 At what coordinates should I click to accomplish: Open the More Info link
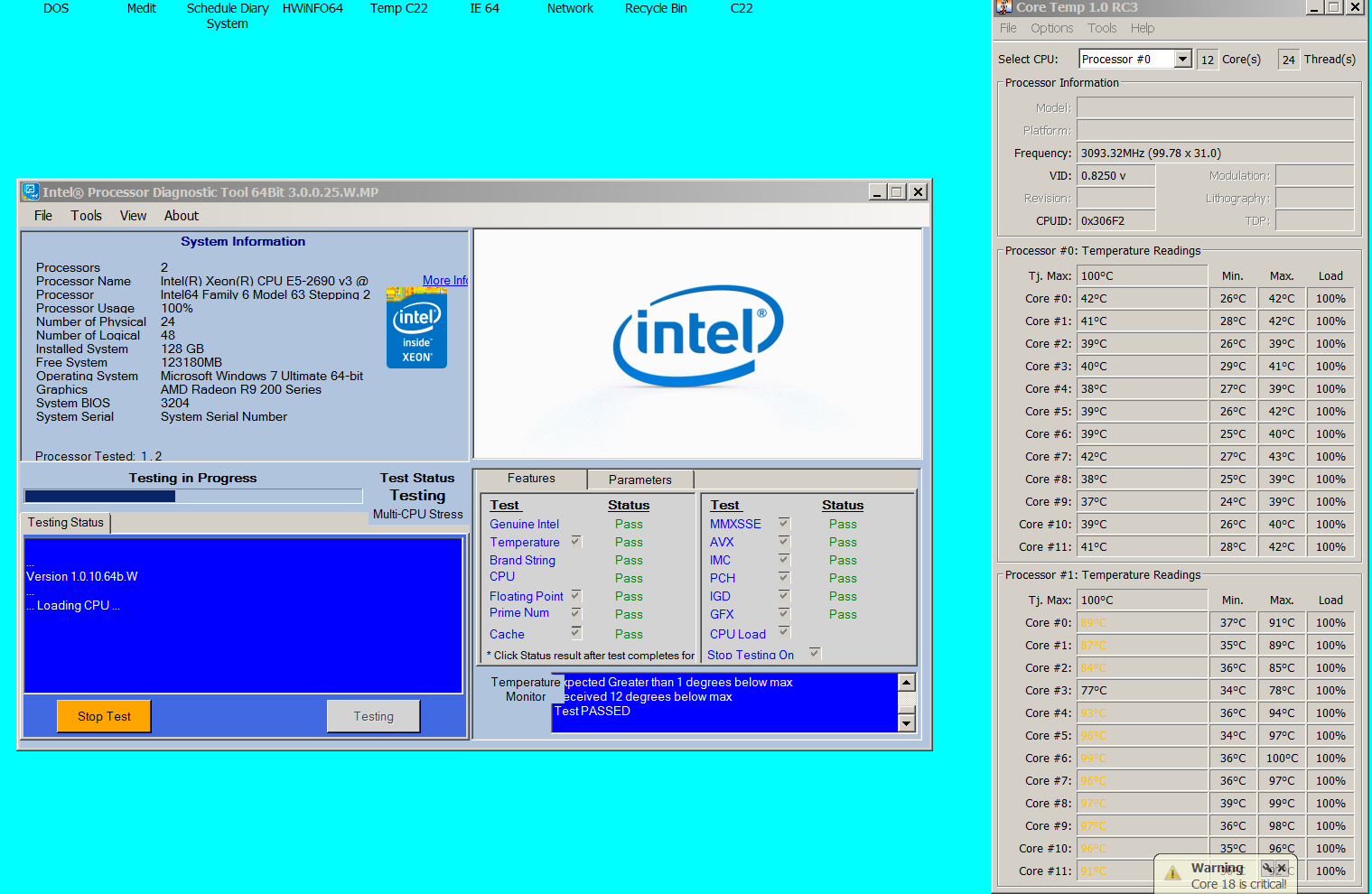pos(444,281)
